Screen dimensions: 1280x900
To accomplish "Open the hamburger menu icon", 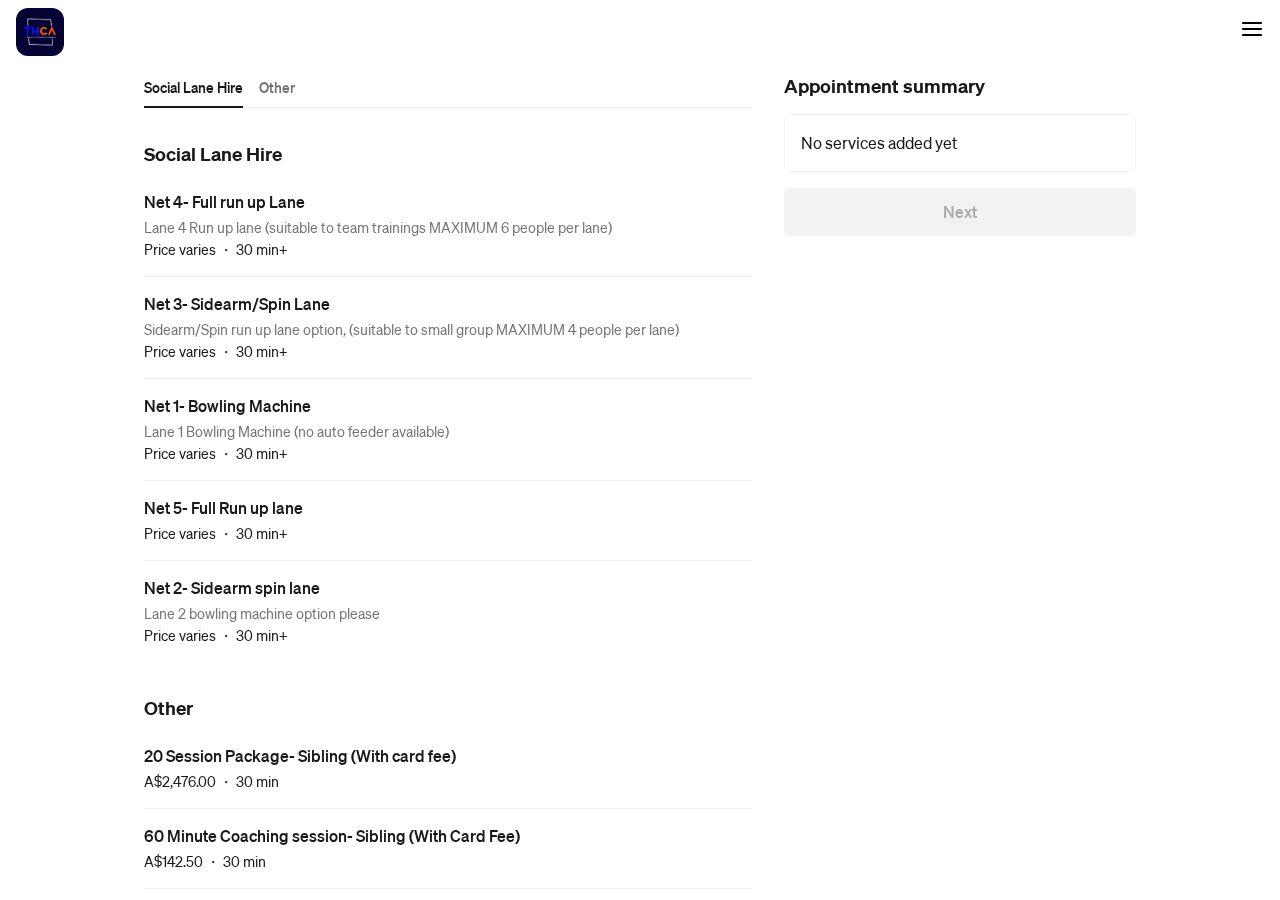I will (1252, 29).
